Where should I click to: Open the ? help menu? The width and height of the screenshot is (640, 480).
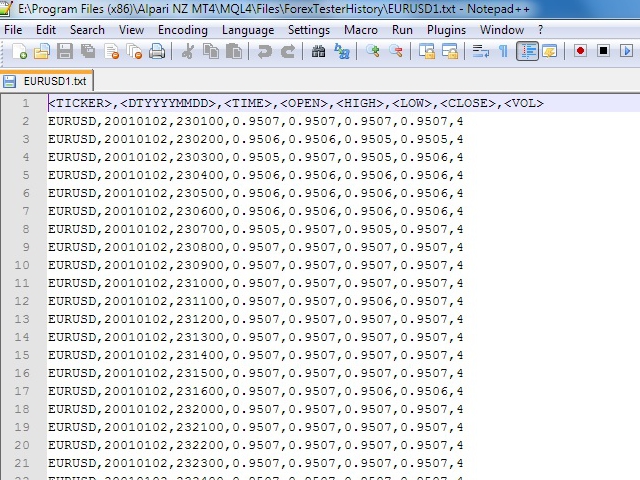(x=540, y=30)
